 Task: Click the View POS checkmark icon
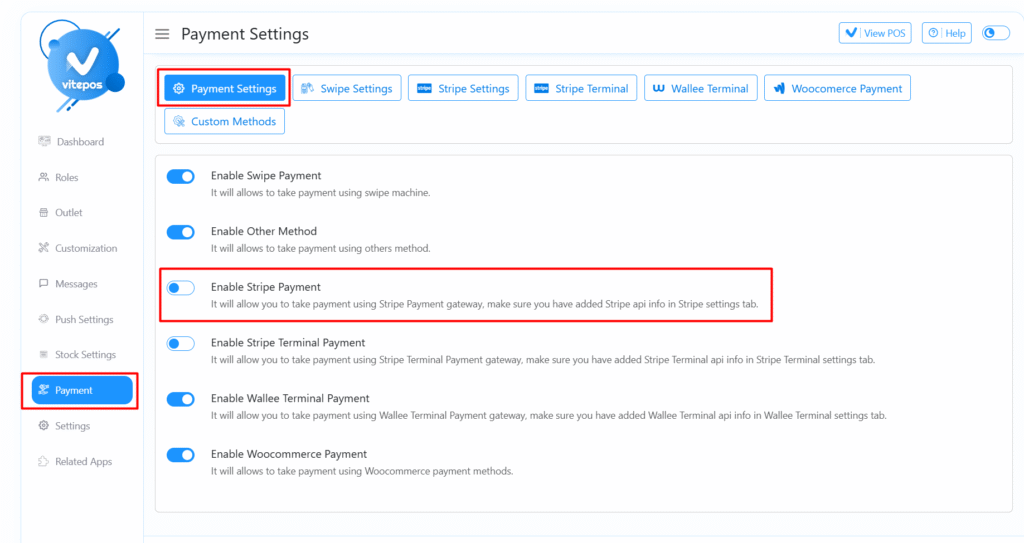point(851,33)
